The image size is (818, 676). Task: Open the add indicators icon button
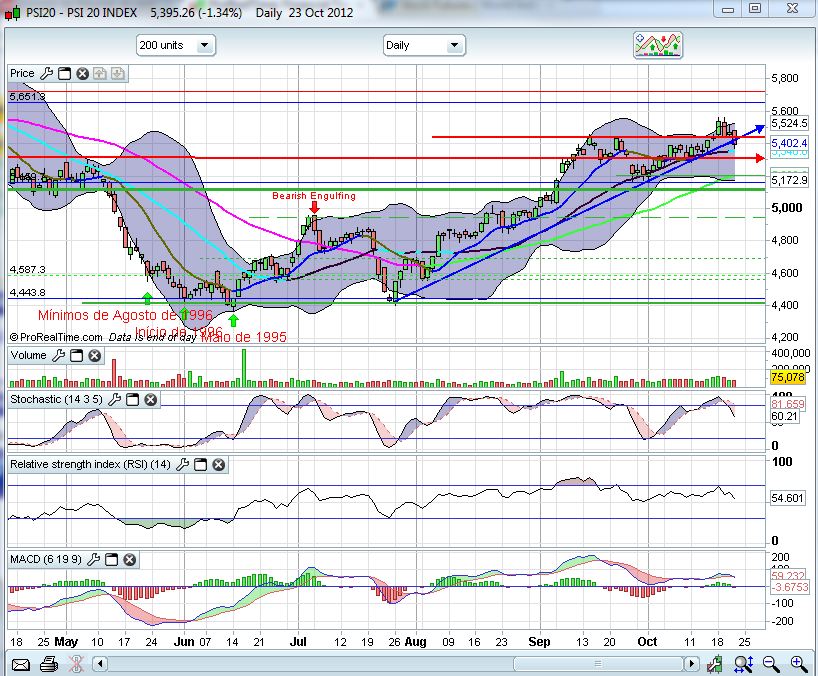(x=658, y=45)
